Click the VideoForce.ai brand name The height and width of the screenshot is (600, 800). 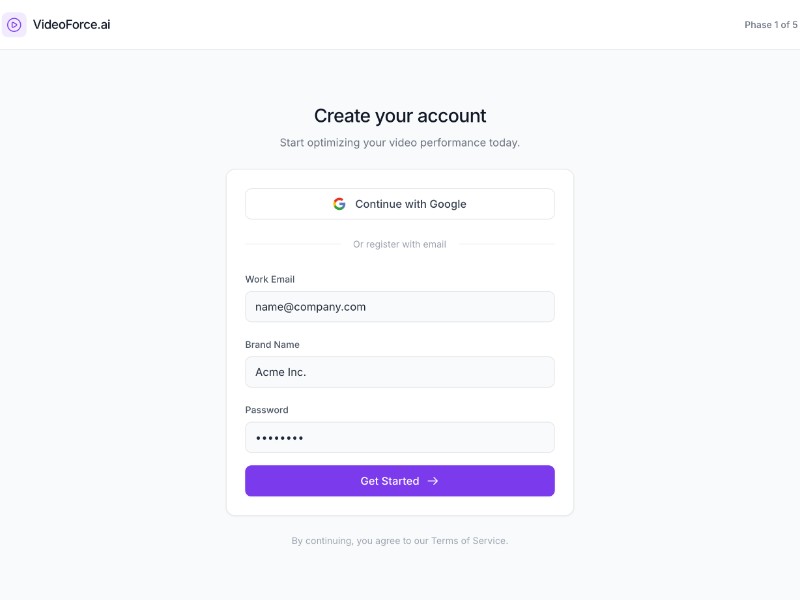(x=71, y=24)
